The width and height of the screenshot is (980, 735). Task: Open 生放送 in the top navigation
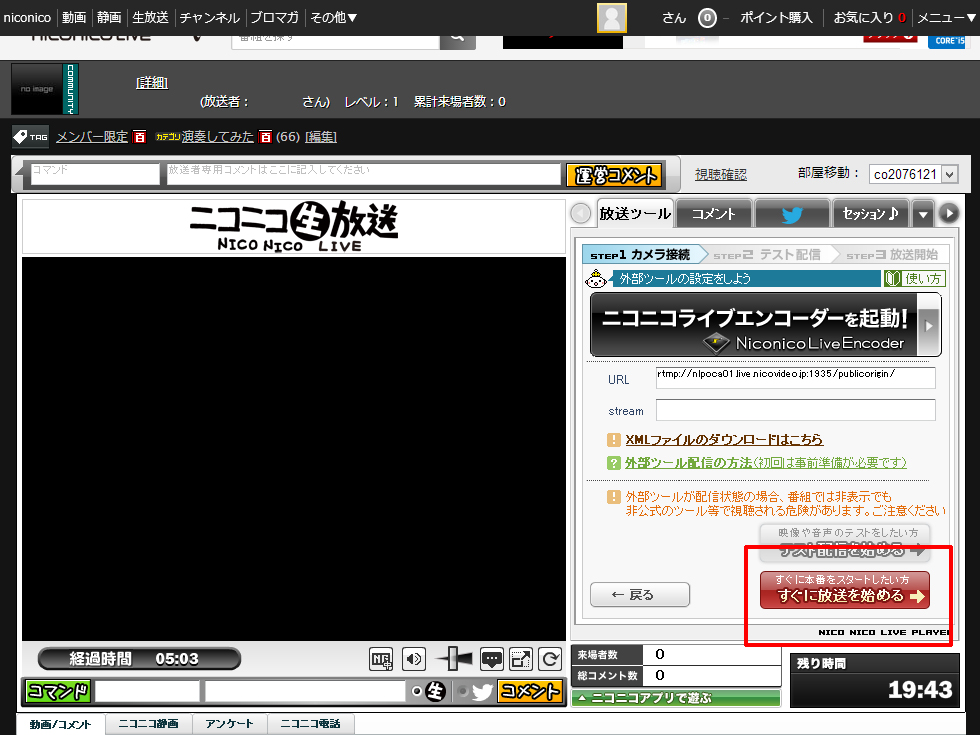coord(151,18)
